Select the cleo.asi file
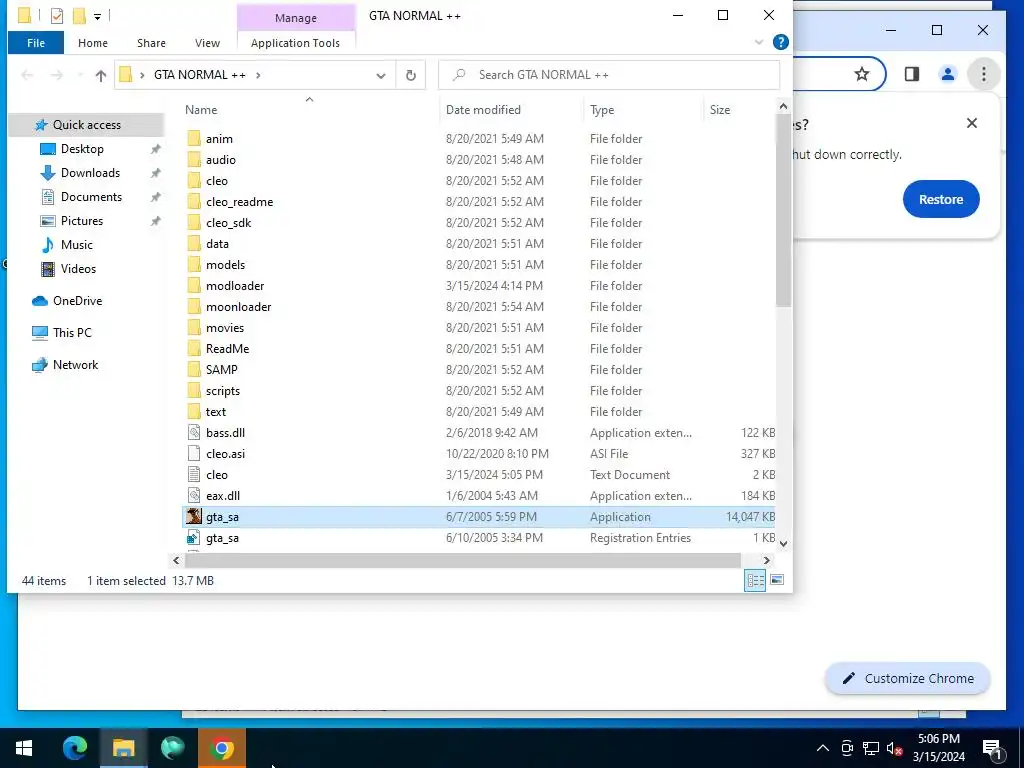The height and width of the screenshot is (768, 1024). (479, 454)
